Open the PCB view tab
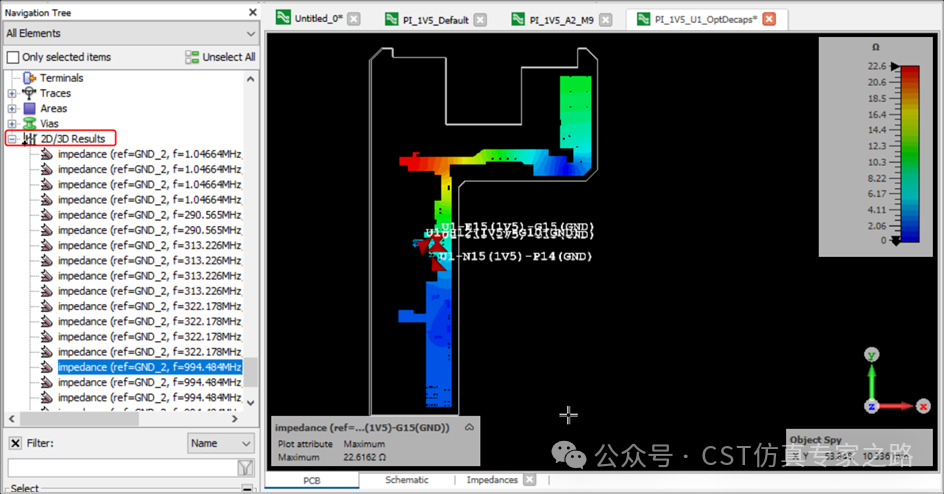This screenshot has height=494, width=944. (x=312, y=480)
